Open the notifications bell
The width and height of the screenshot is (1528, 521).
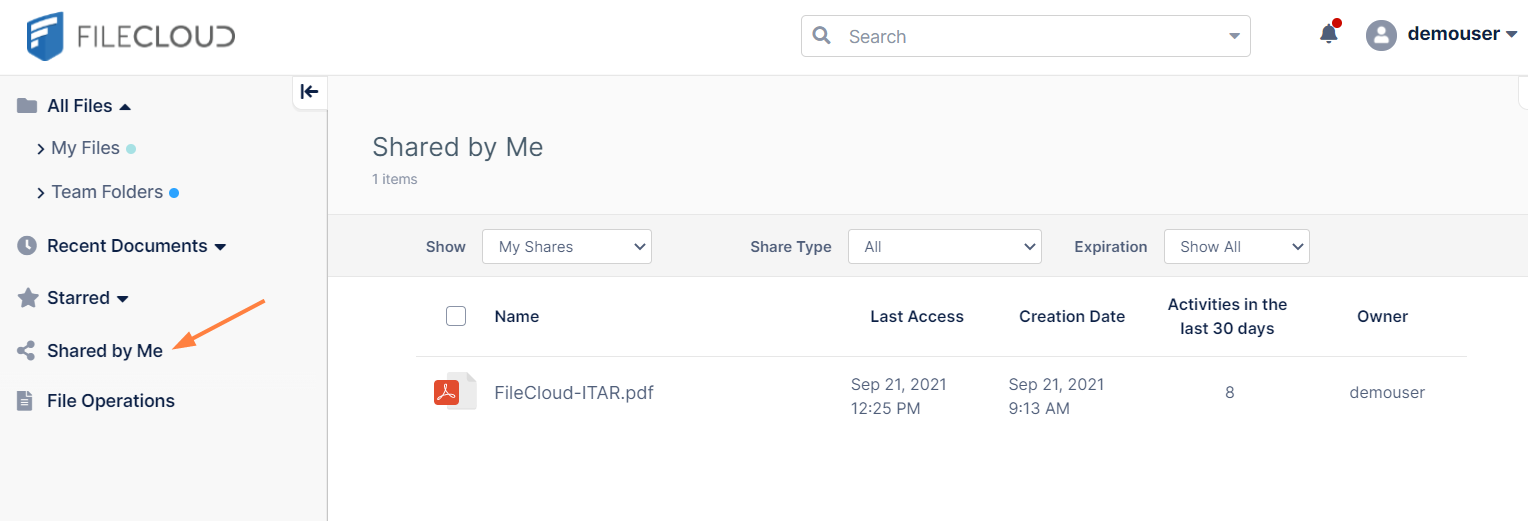click(x=1328, y=34)
